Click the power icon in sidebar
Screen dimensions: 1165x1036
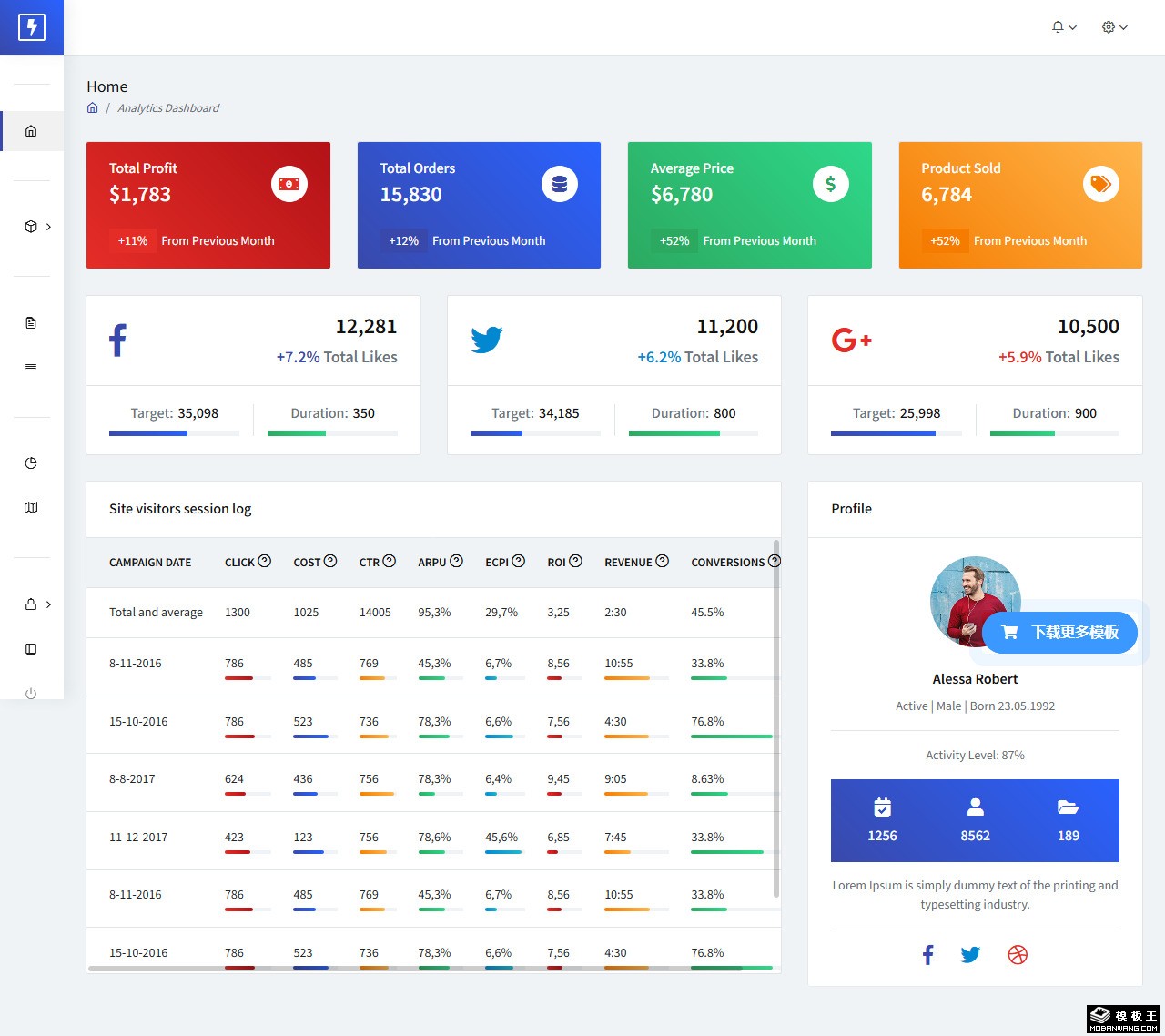31,694
